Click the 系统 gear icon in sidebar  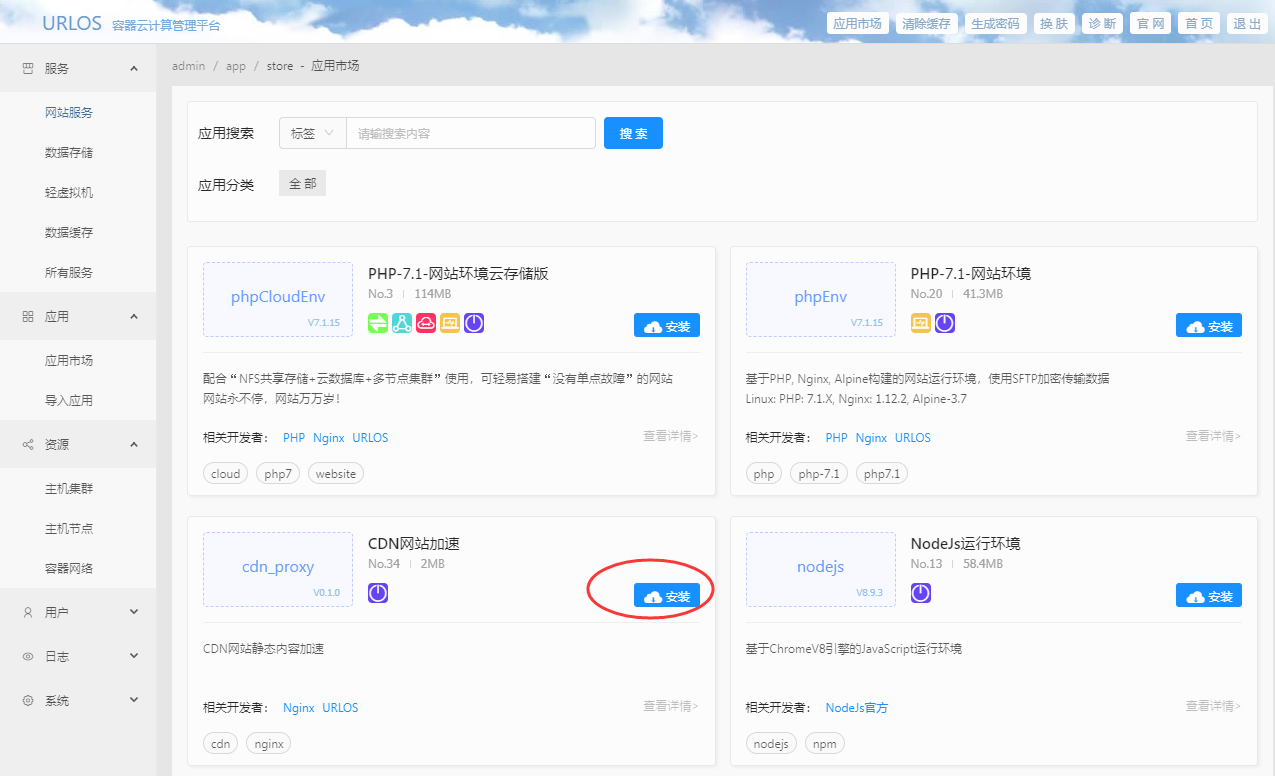[28, 700]
